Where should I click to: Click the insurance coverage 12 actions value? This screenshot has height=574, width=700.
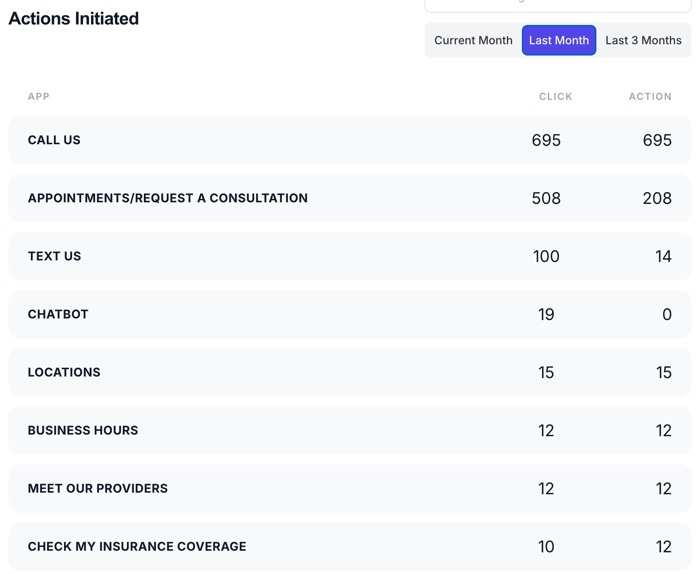pyautogui.click(x=663, y=546)
